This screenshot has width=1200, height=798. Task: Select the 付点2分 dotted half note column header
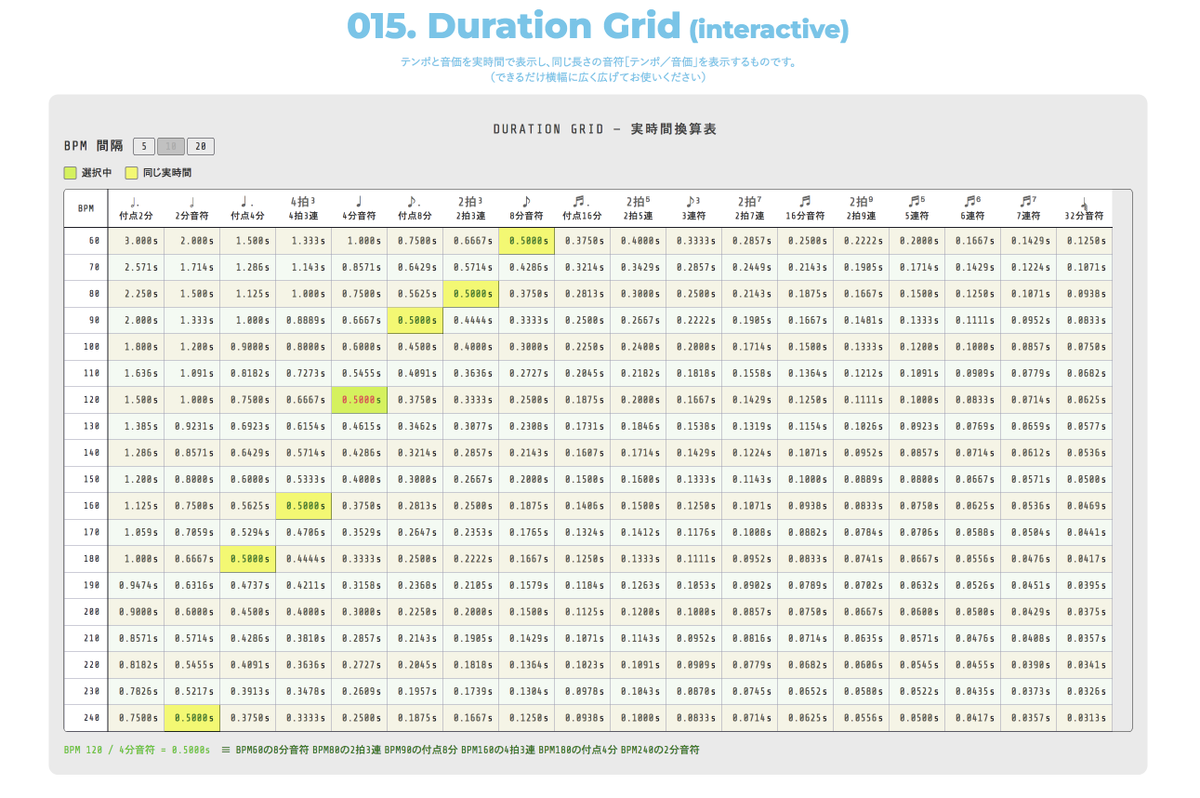(x=136, y=208)
